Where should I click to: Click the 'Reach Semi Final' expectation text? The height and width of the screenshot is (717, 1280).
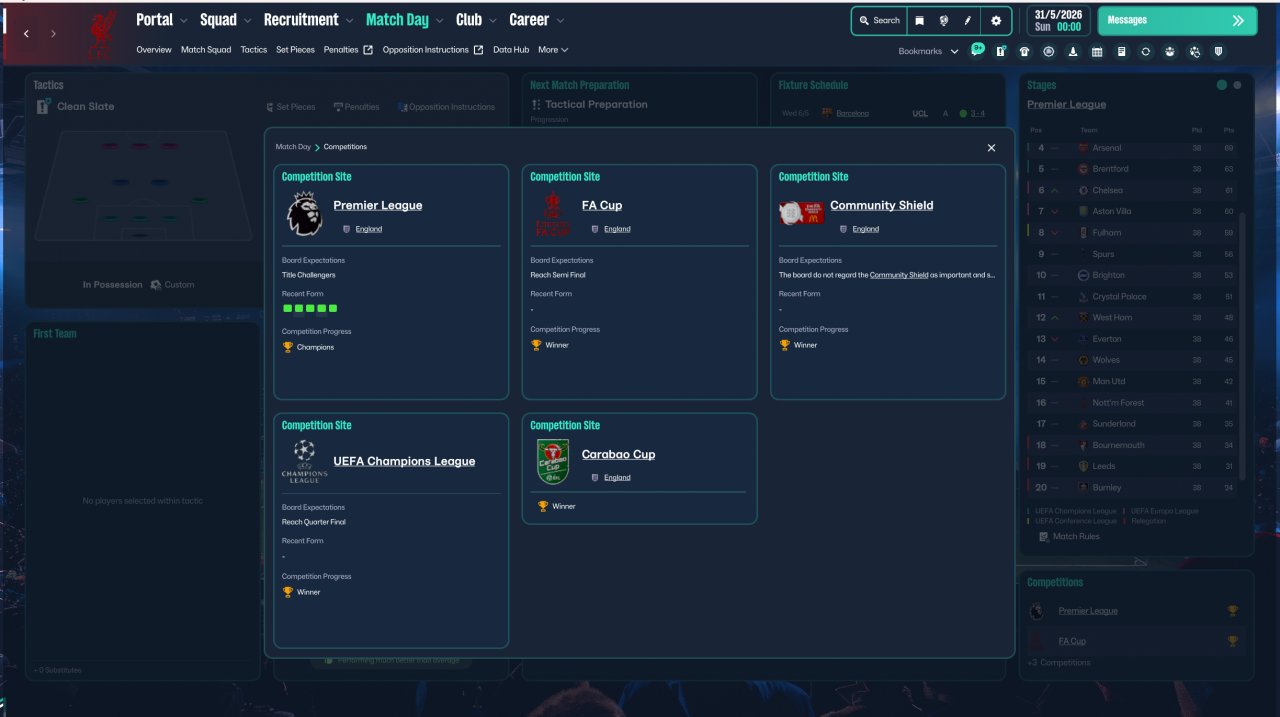[558, 275]
